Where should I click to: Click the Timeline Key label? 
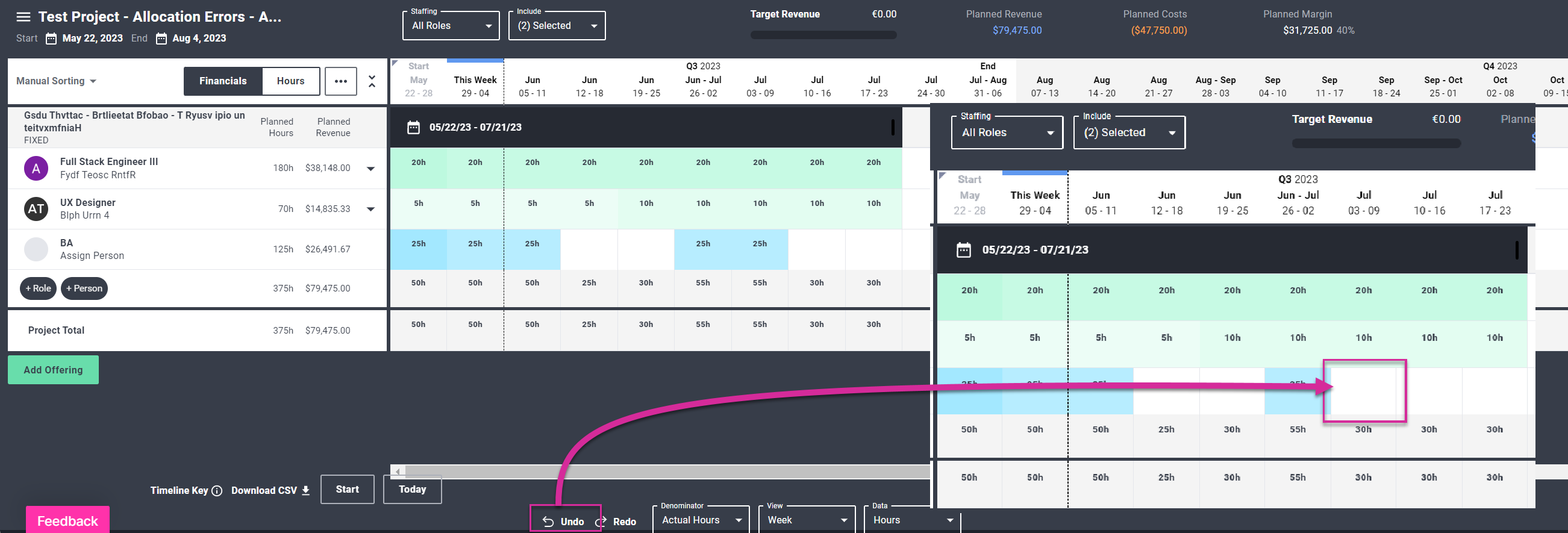pos(179,490)
